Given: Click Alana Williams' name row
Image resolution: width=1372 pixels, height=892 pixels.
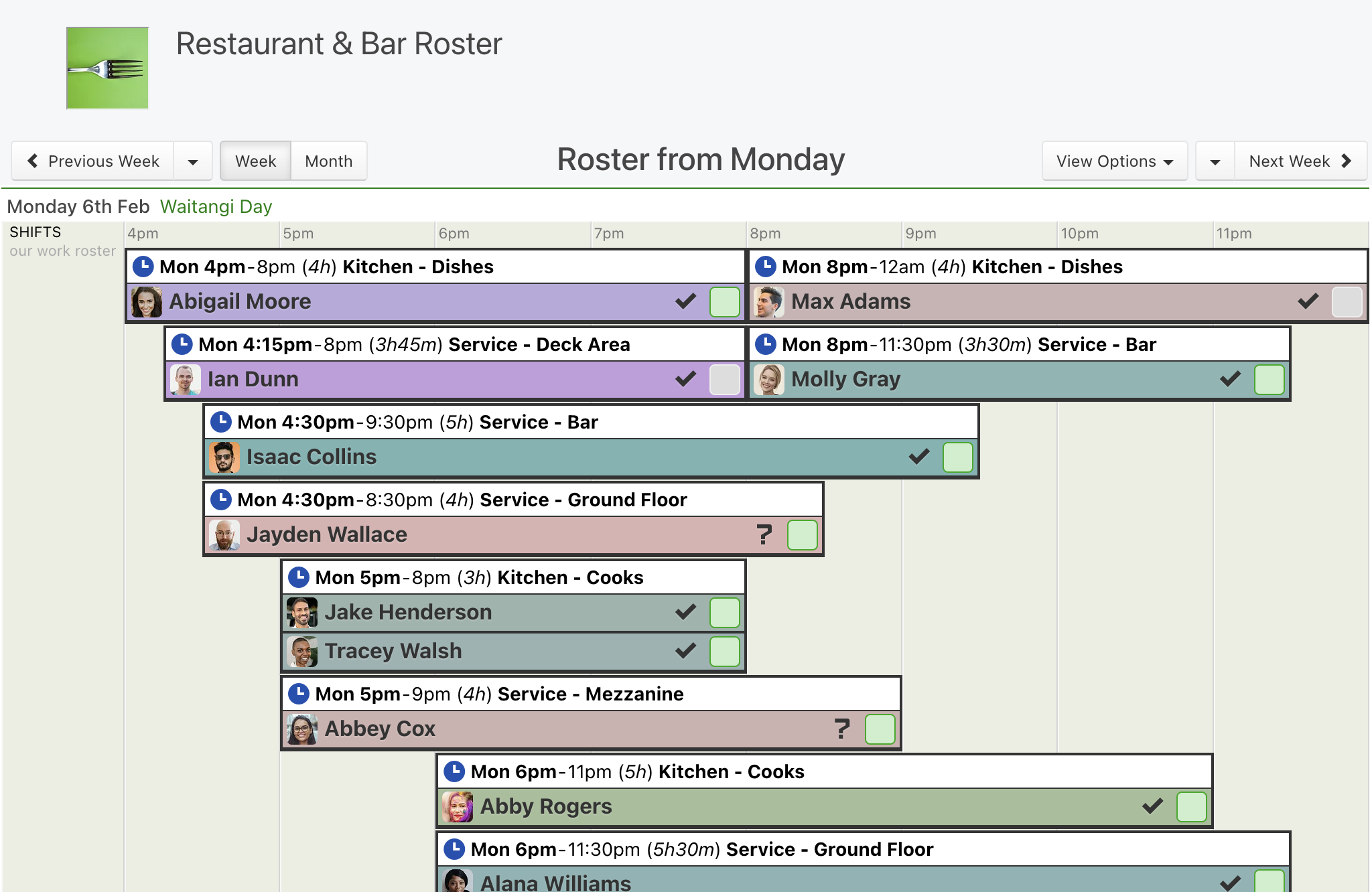Looking at the screenshot, I should 864,880.
